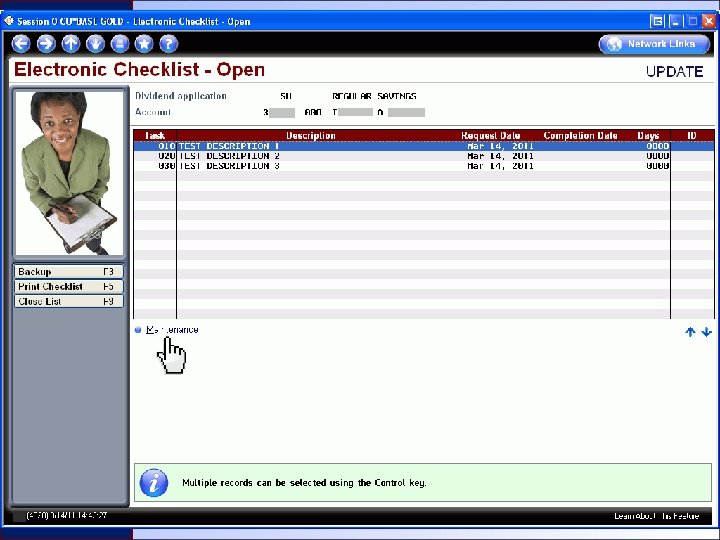Click the UPDATE mode label
Viewport: 720px width, 540px height.
(674, 72)
